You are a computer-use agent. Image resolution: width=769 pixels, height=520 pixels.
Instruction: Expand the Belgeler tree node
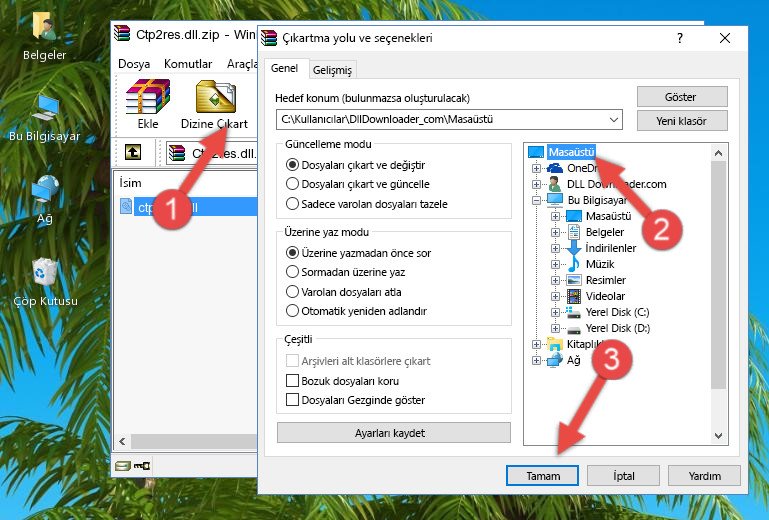(x=555, y=233)
